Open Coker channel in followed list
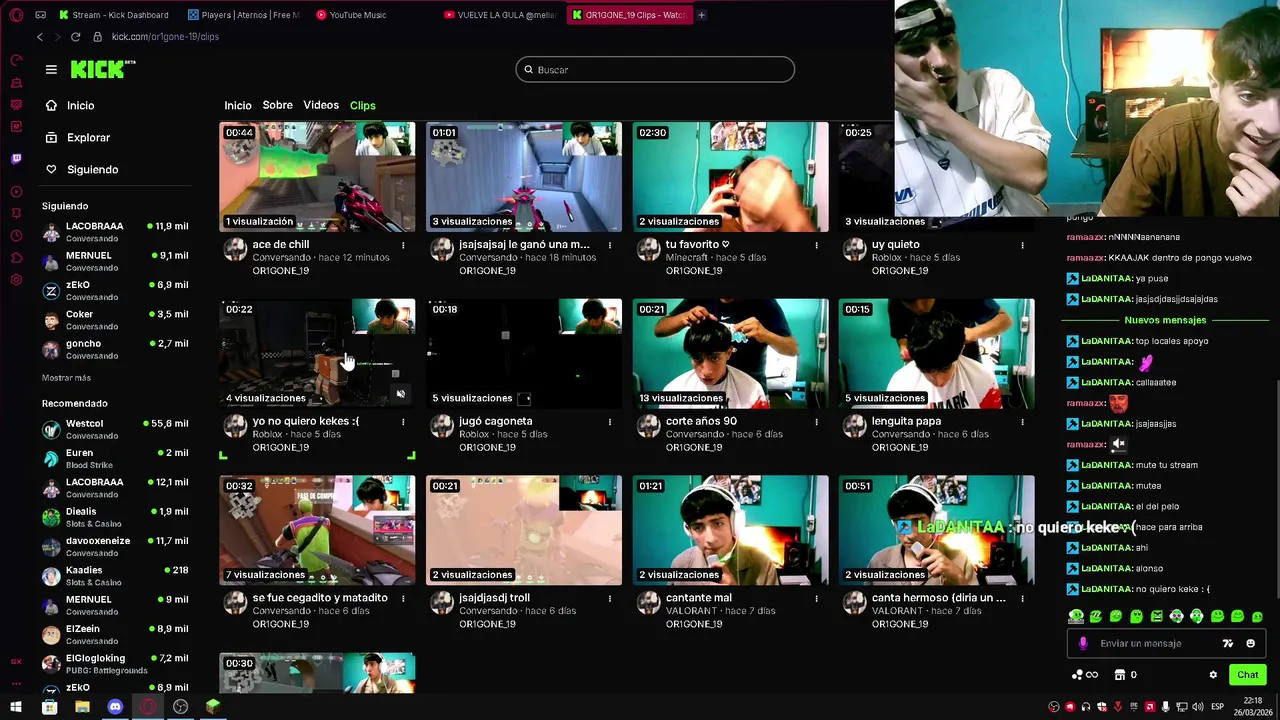The height and width of the screenshot is (720, 1280). tap(115, 320)
